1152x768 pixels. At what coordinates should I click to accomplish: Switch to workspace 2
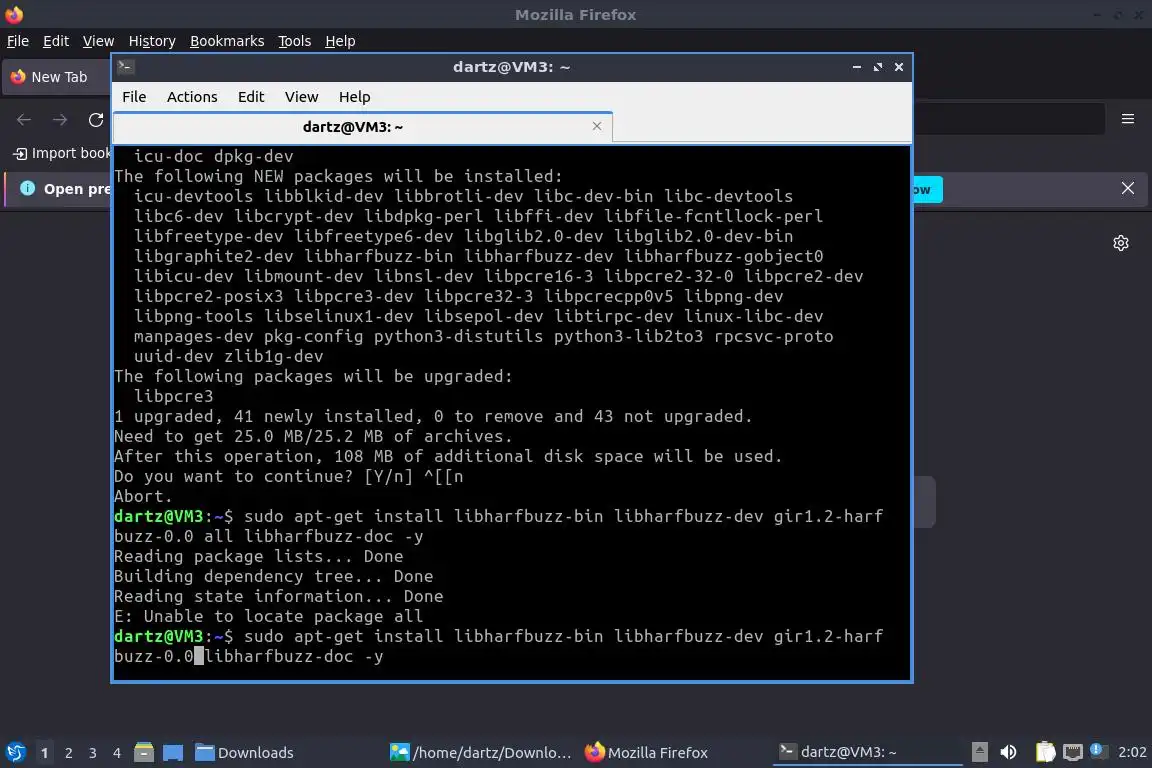coord(68,753)
